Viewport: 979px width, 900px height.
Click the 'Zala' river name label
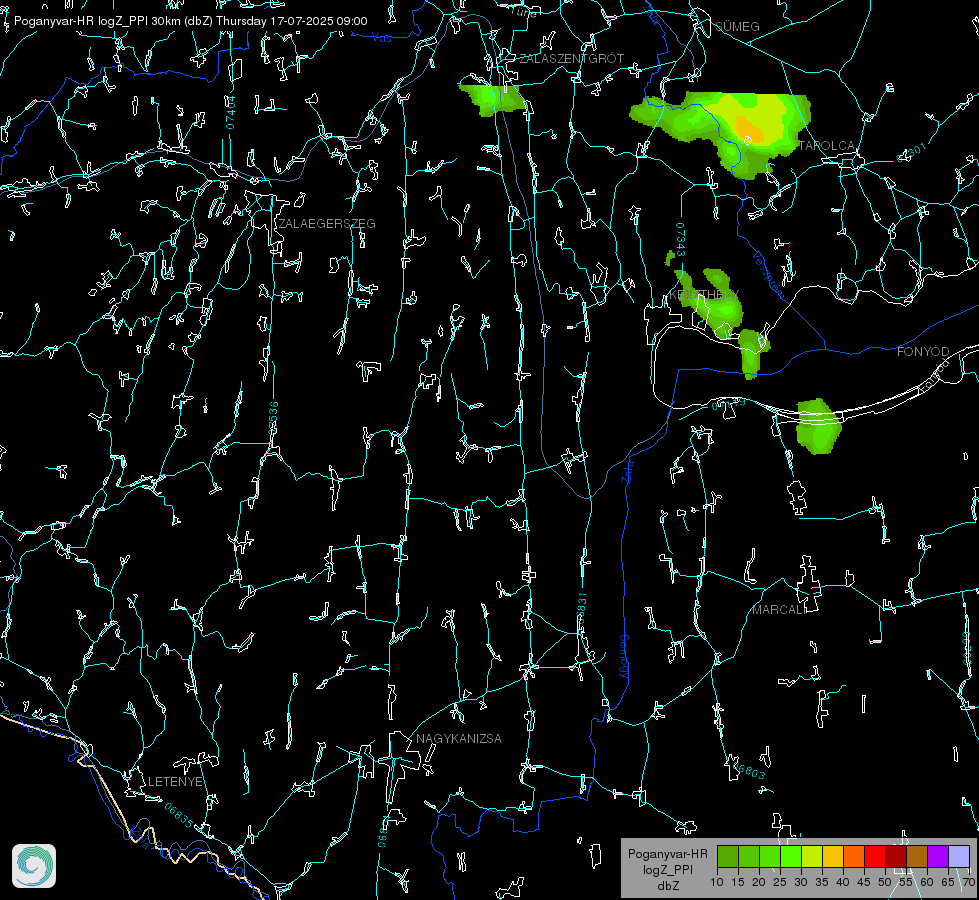pyautogui.click(x=627, y=471)
